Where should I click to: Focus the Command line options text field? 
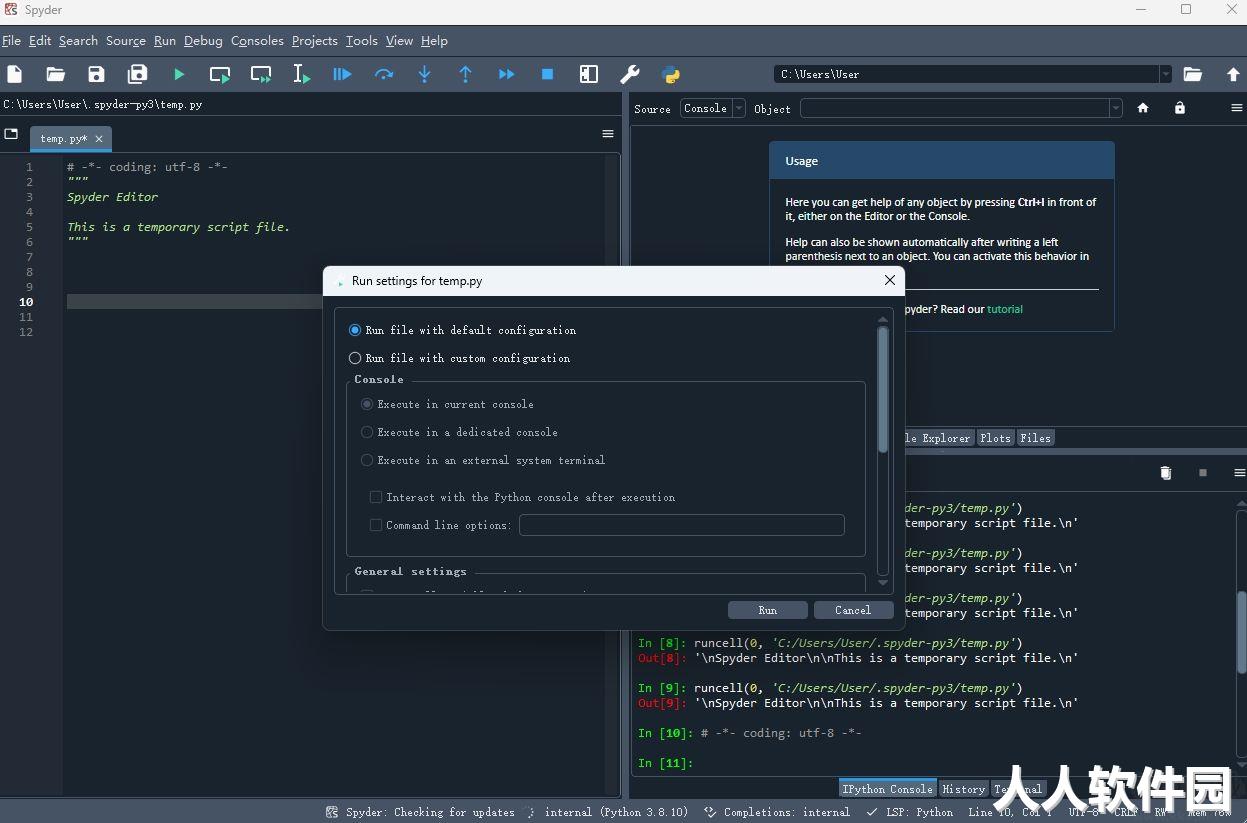pyautogui.click(x=682, y=525)
